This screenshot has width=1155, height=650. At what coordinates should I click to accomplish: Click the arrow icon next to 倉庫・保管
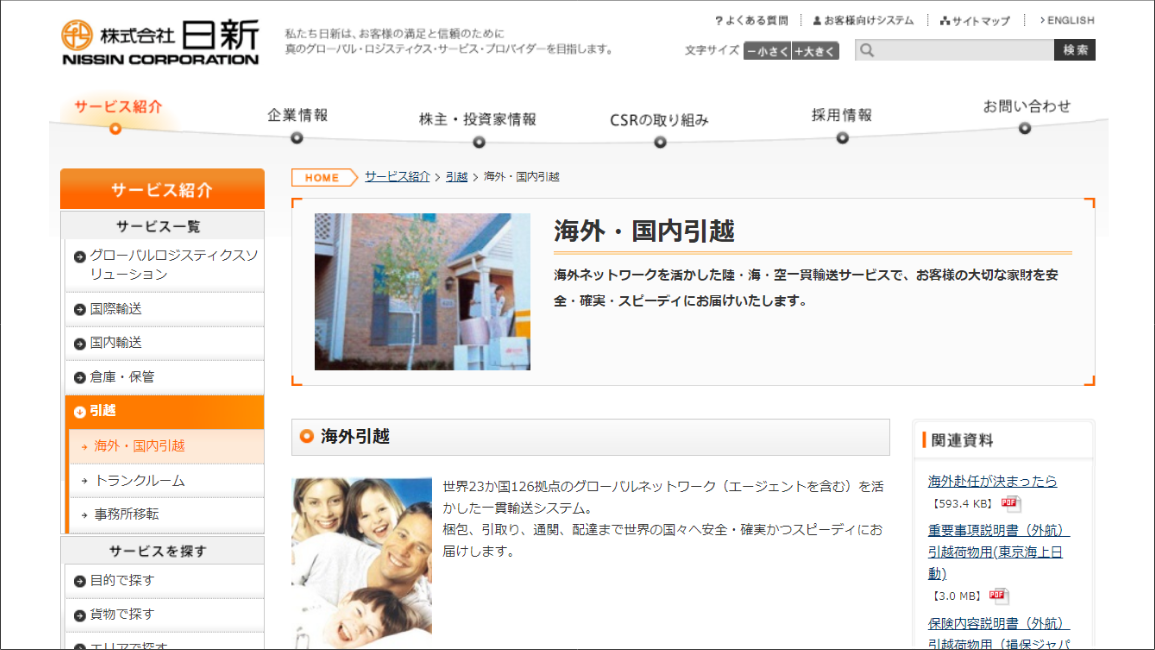(80, 377)
